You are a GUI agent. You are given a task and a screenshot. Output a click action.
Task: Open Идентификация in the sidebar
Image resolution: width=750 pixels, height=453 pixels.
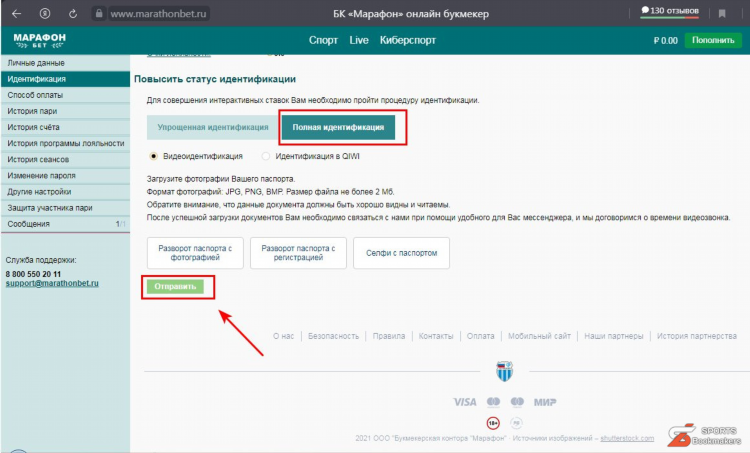tap(65, 79)
